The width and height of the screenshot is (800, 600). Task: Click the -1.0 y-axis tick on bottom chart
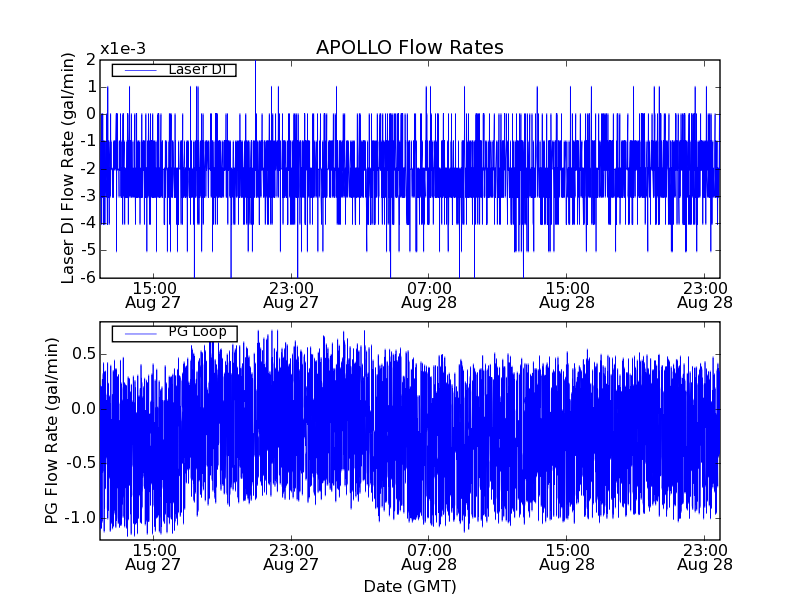(80, 518)
